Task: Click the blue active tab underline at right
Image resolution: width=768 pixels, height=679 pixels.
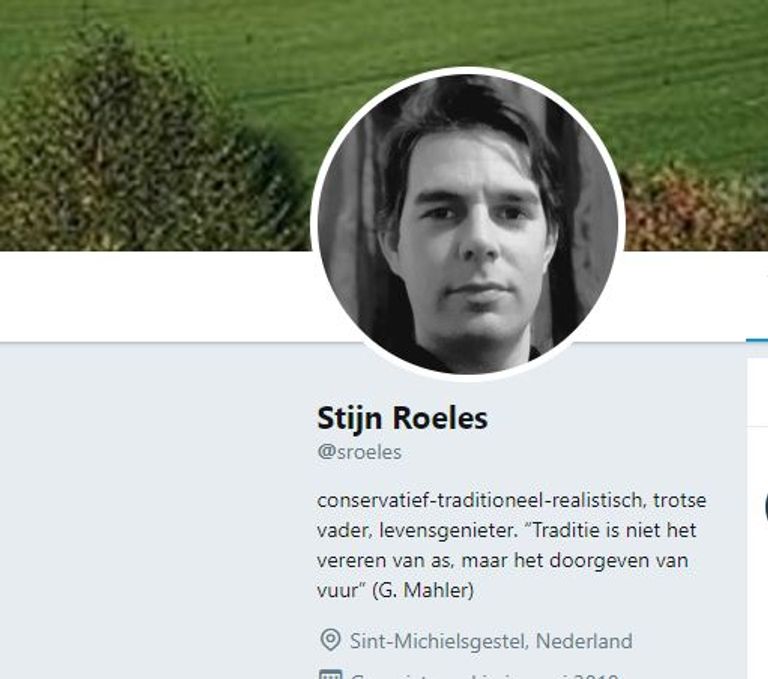Action: point(757,341)
